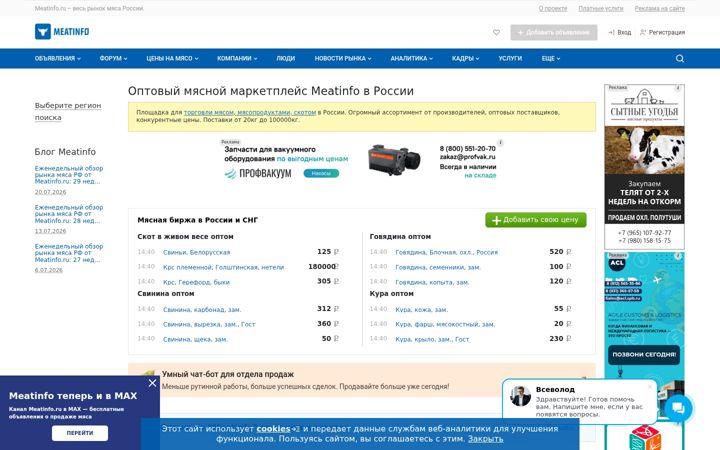Open blog review for week 29
Viewport: 720px width, 450px height.
point(69,174)
